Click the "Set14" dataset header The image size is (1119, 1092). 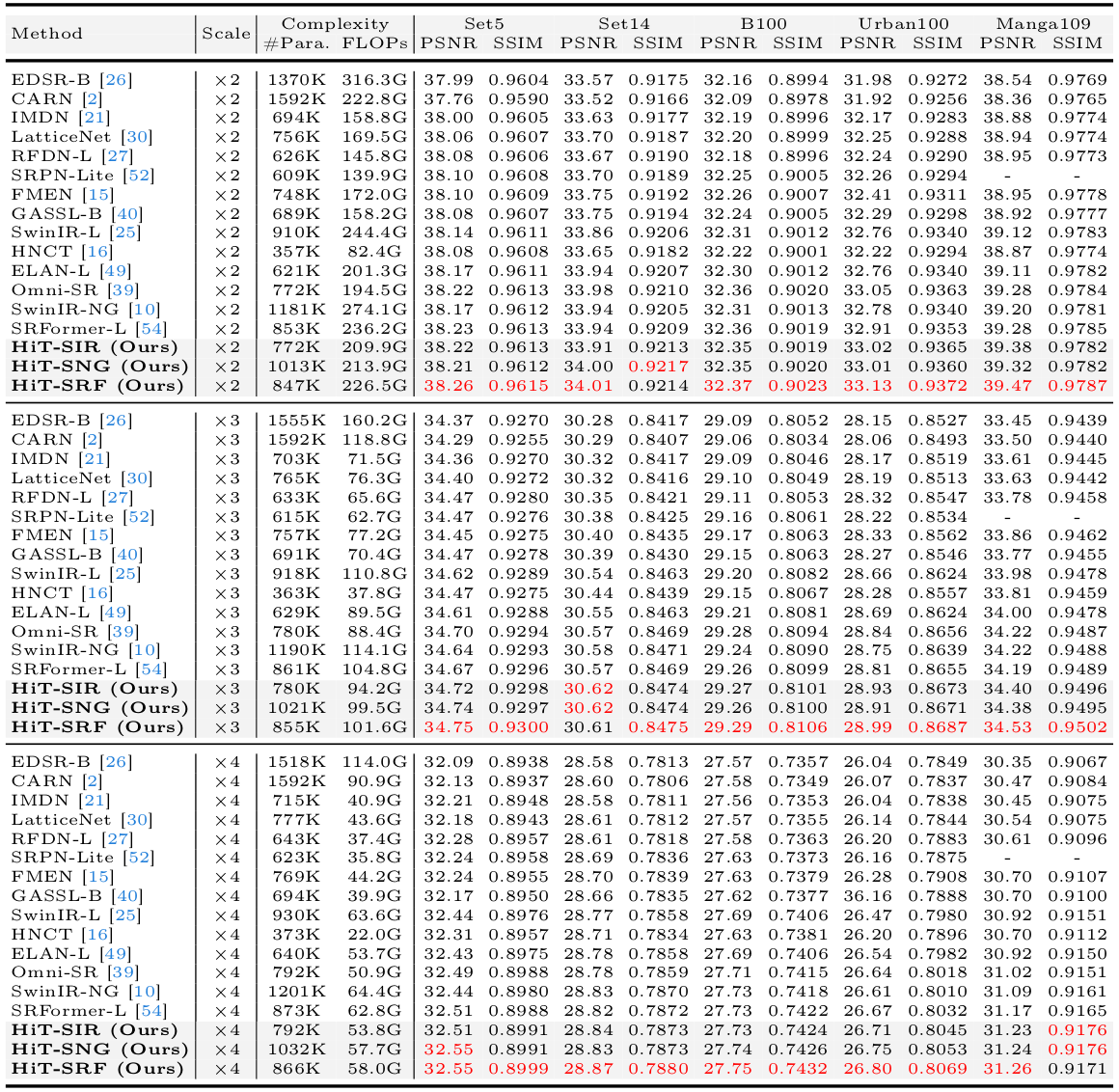[x=624, y=23]
